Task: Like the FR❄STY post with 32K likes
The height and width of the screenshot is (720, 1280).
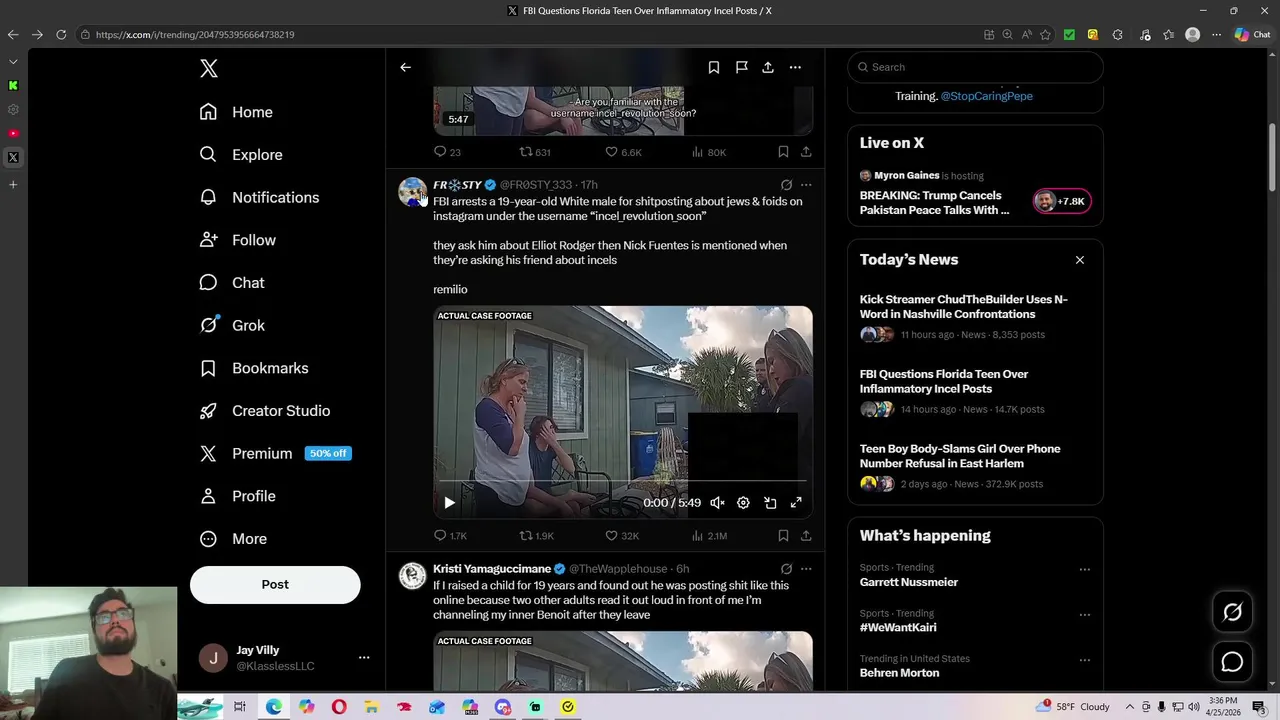Action: coord(622,536)
